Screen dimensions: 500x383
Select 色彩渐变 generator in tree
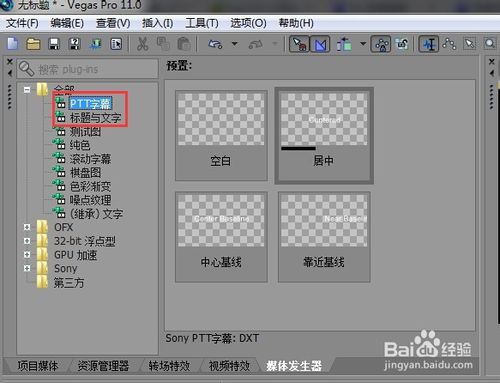[x=90, y=186]
